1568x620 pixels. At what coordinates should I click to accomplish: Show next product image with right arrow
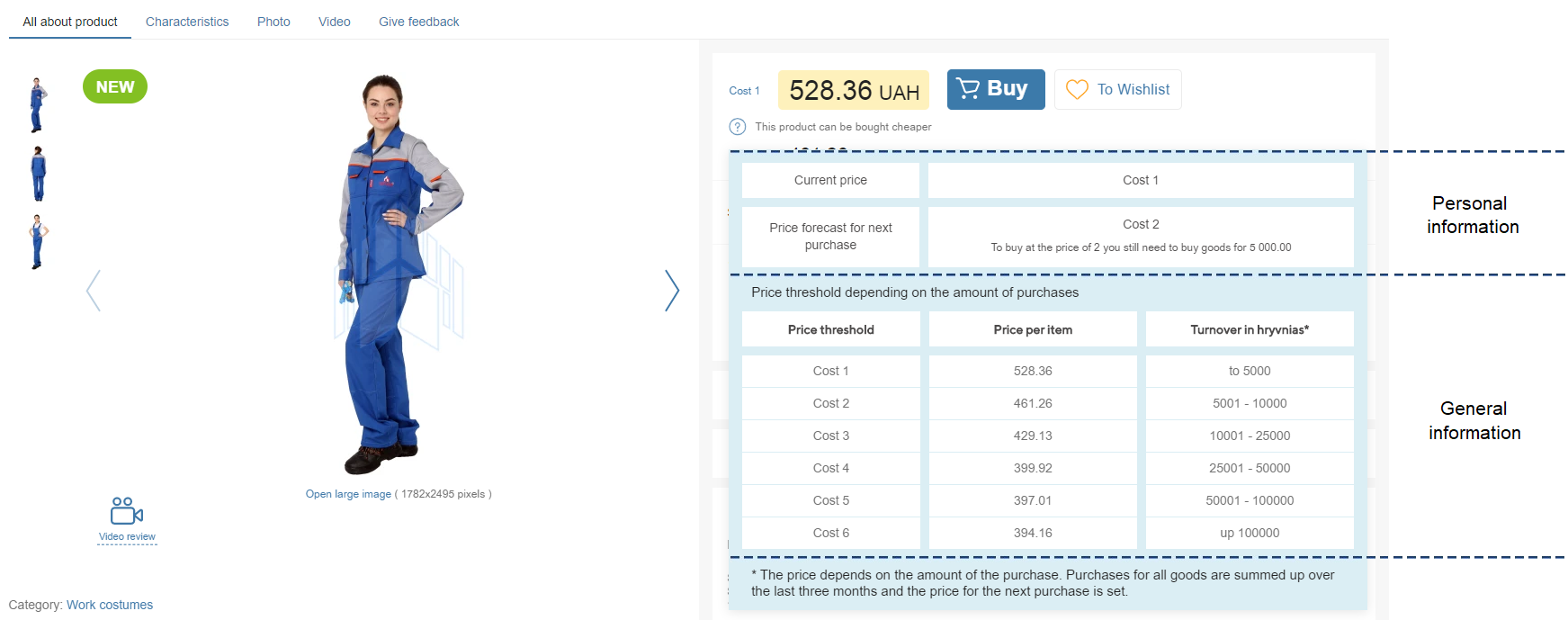coord(671,291)
